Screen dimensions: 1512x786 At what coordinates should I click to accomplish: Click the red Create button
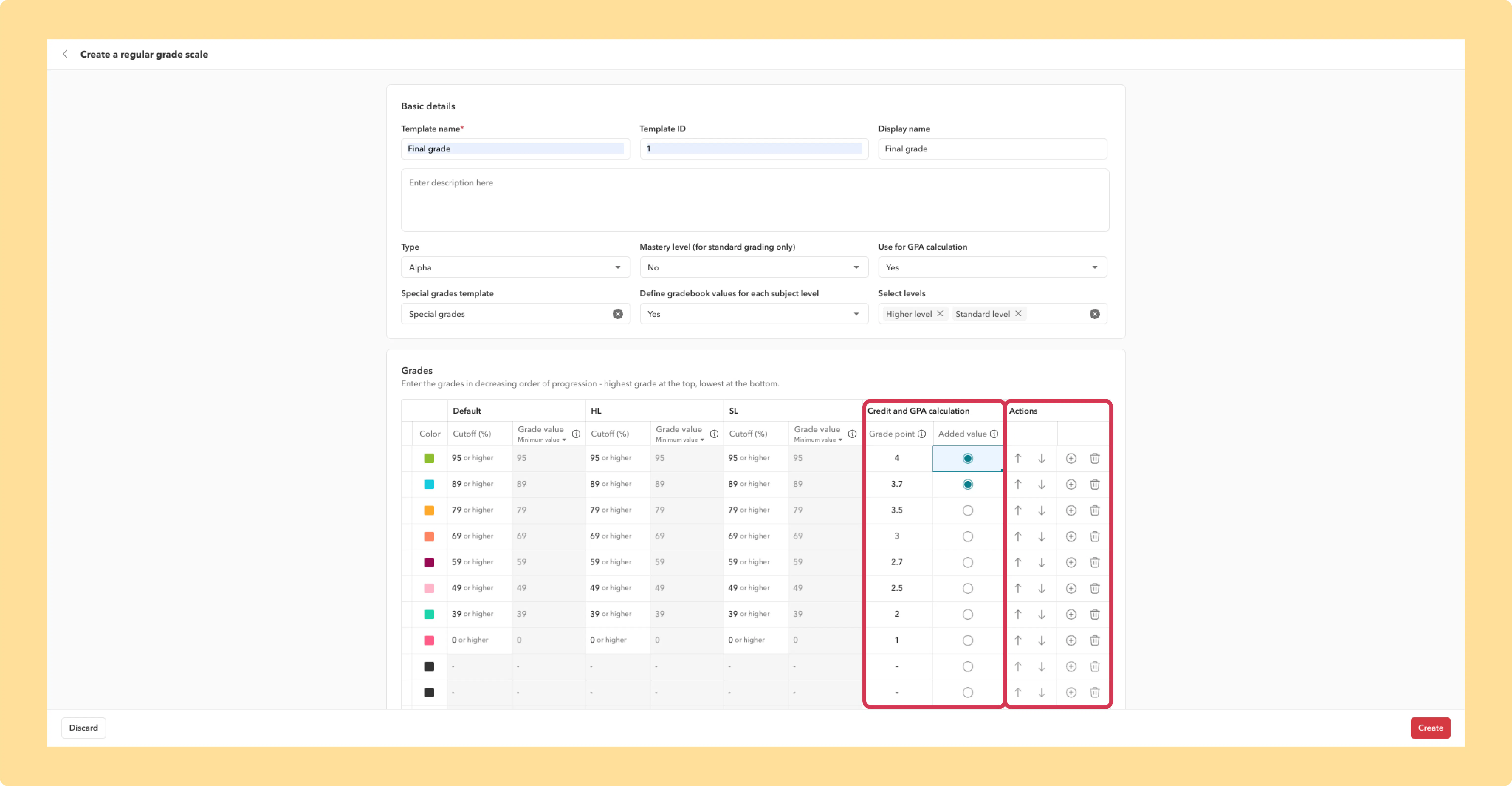pyautogui.click(x=1430, y=728)
